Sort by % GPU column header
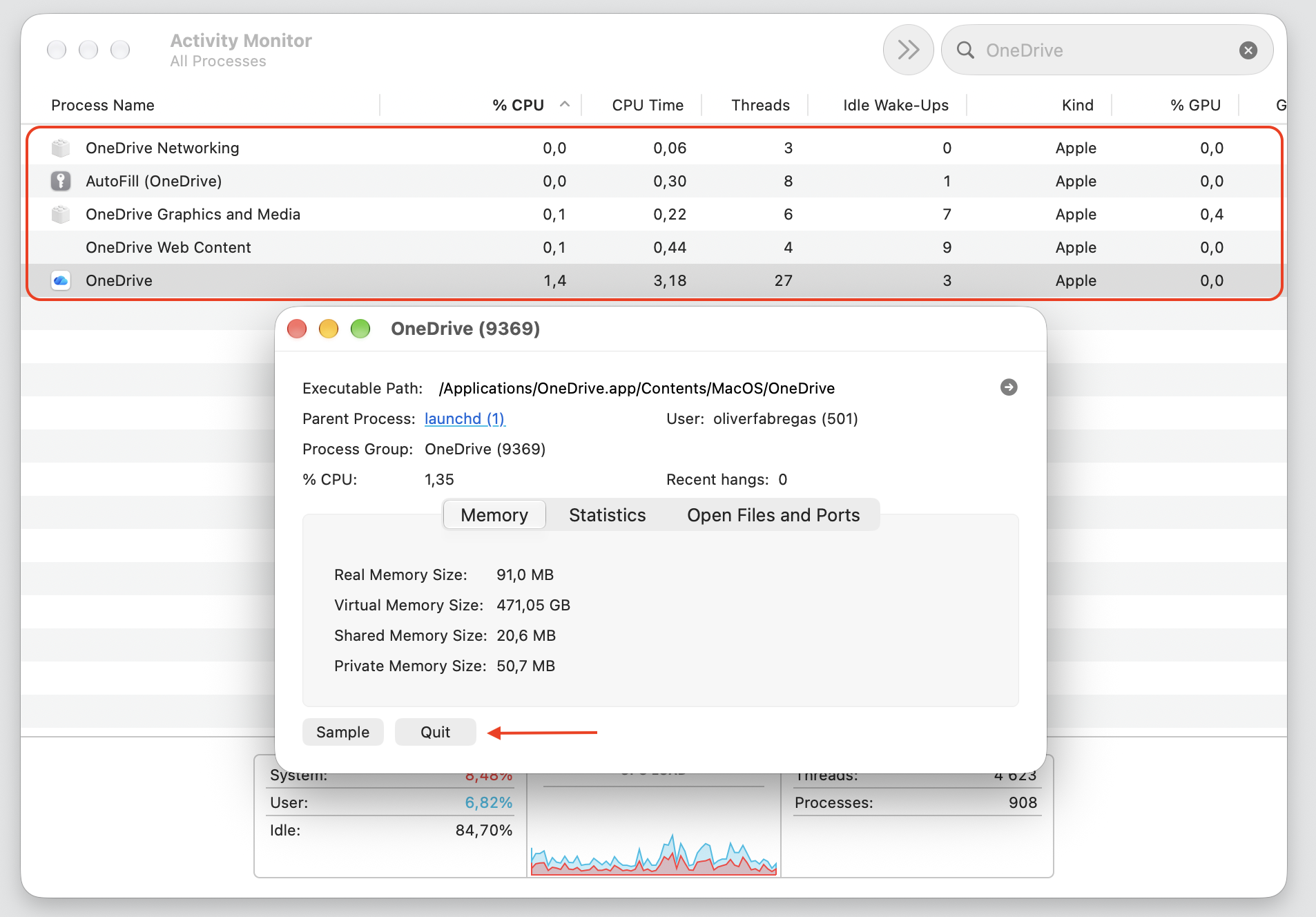The height and width of the screenshot is (917, 1316). (1195, 105)
